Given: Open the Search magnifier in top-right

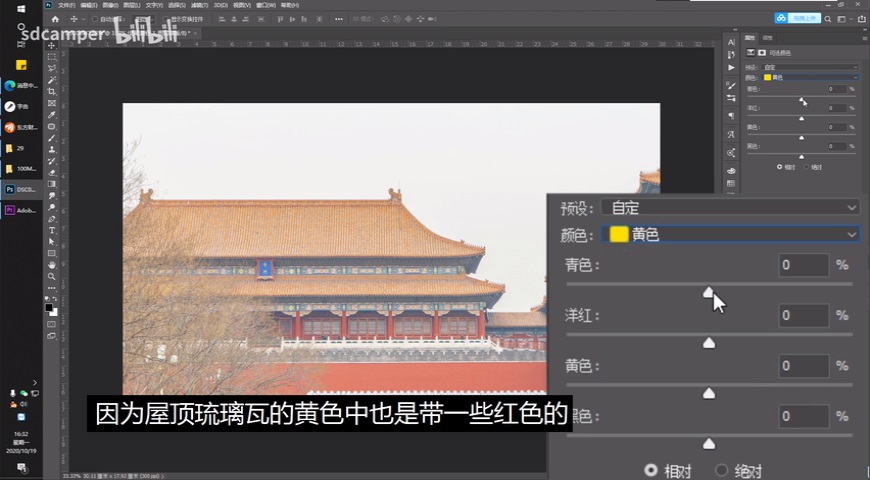Looking at the screenshot, I should (x=827, y=19).
